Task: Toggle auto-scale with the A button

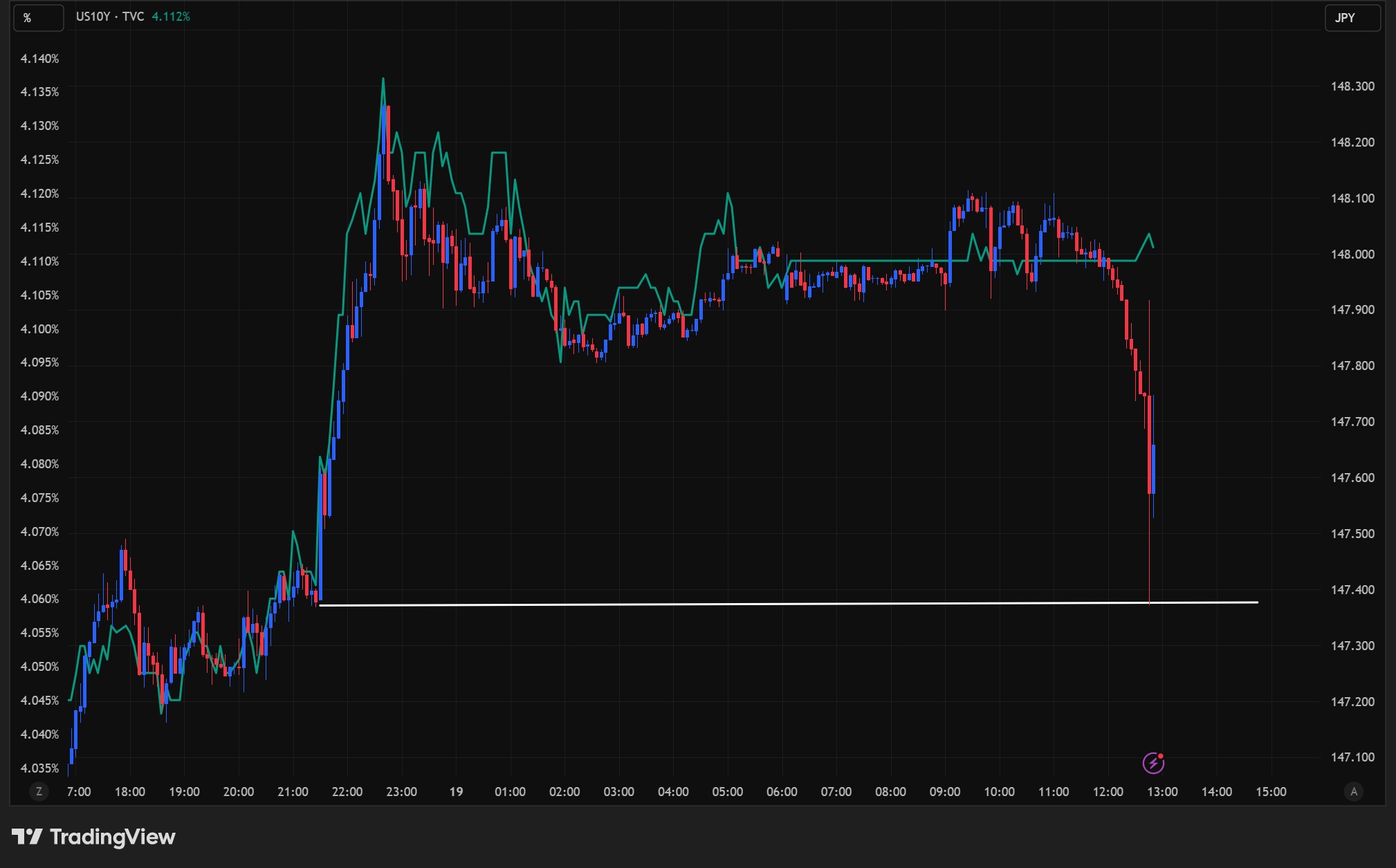Action: [1354, 791]
